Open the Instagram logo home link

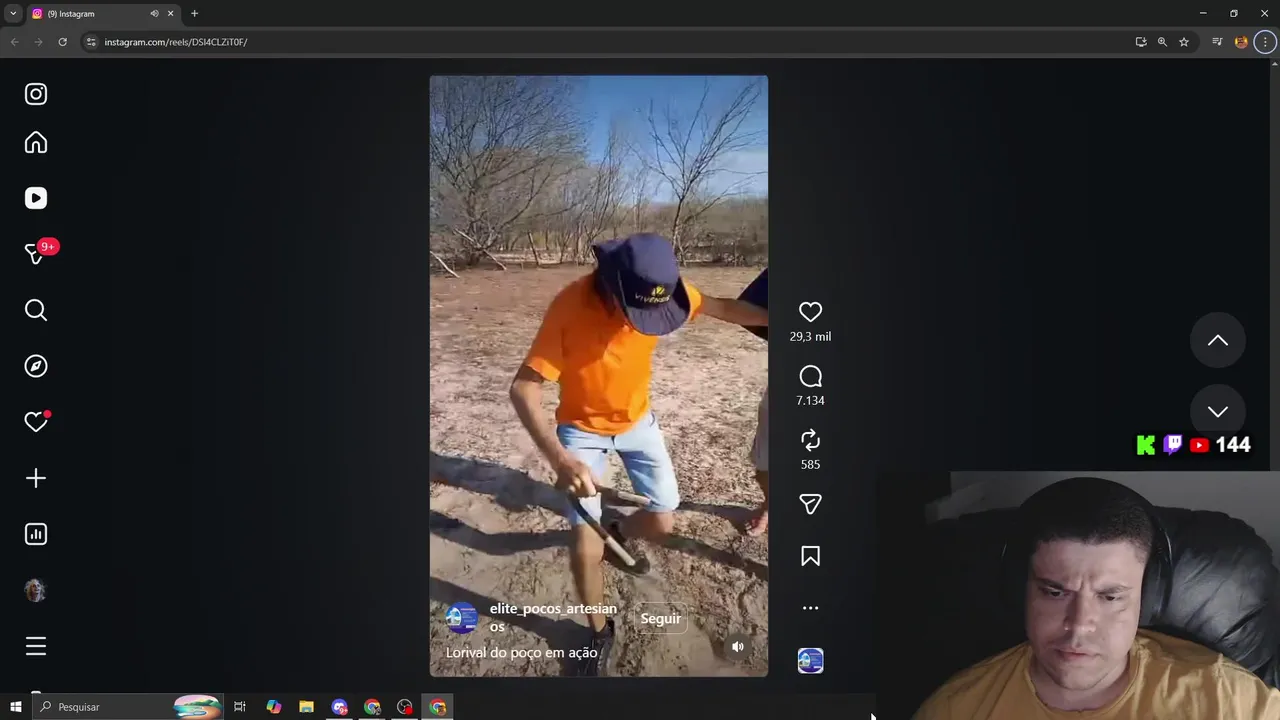(36, 94)
